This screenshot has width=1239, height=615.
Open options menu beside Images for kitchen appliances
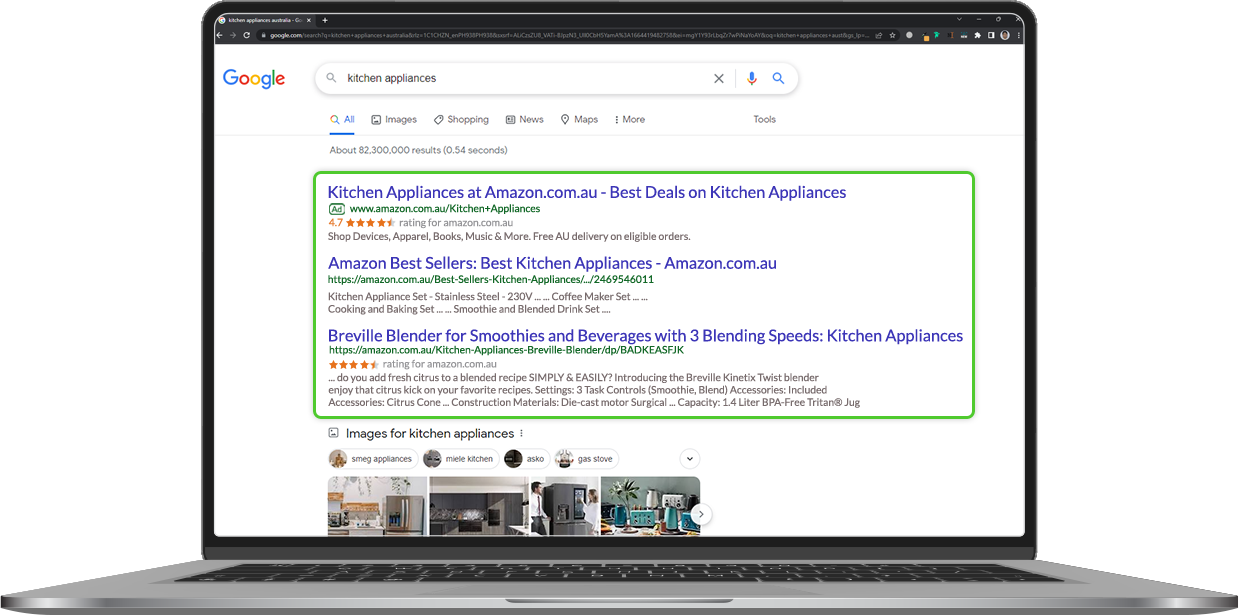521,434
